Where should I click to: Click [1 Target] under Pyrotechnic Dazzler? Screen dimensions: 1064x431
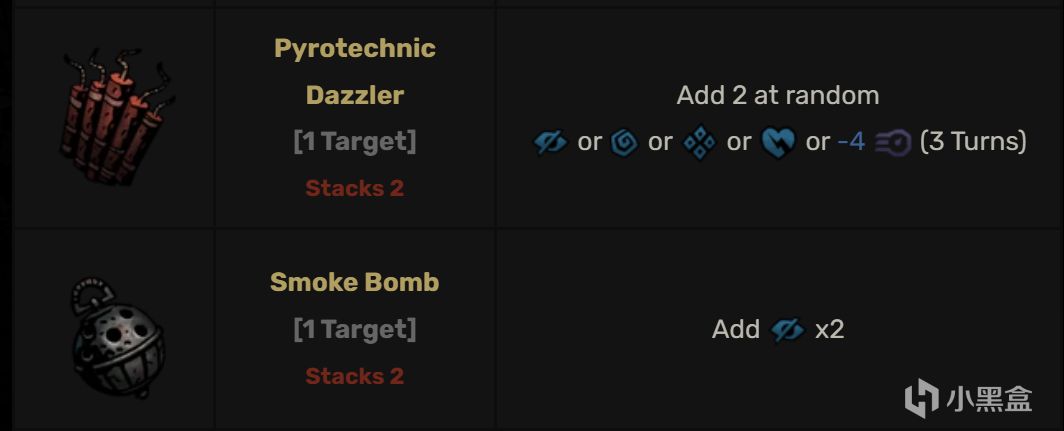[x=355, y=141]
